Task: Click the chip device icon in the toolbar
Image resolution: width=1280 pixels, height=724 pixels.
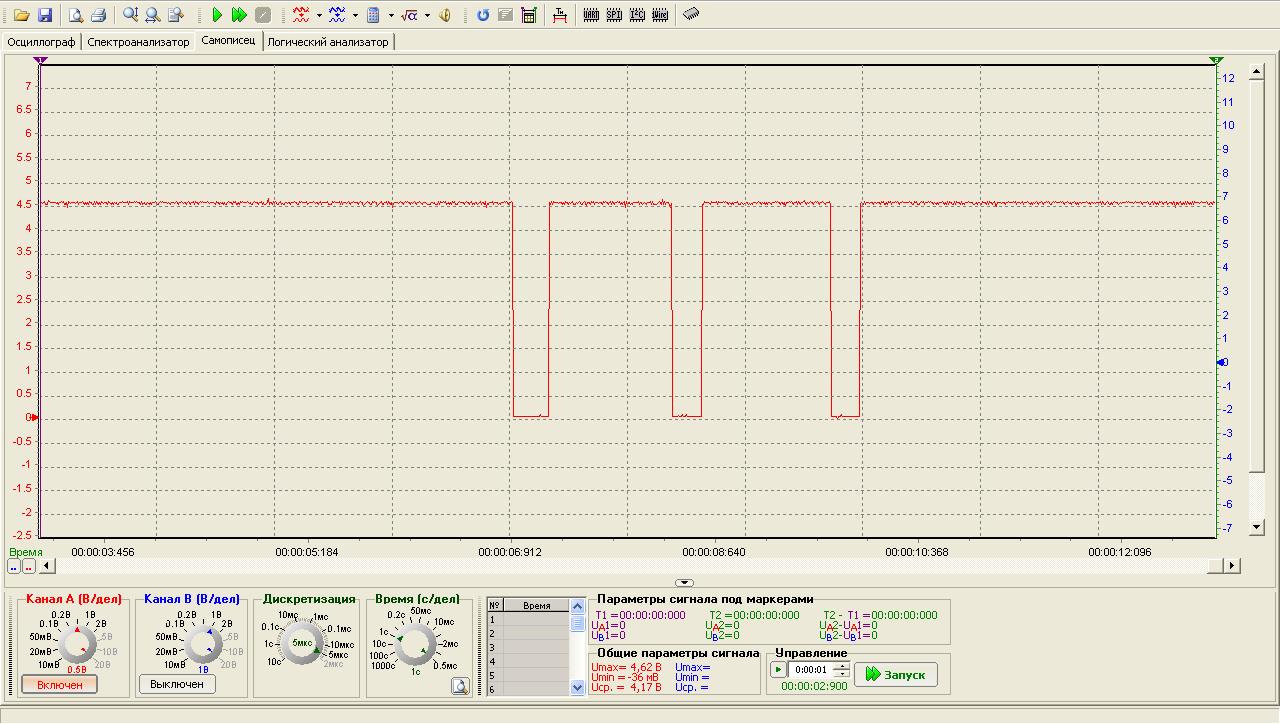Action: 691,14
